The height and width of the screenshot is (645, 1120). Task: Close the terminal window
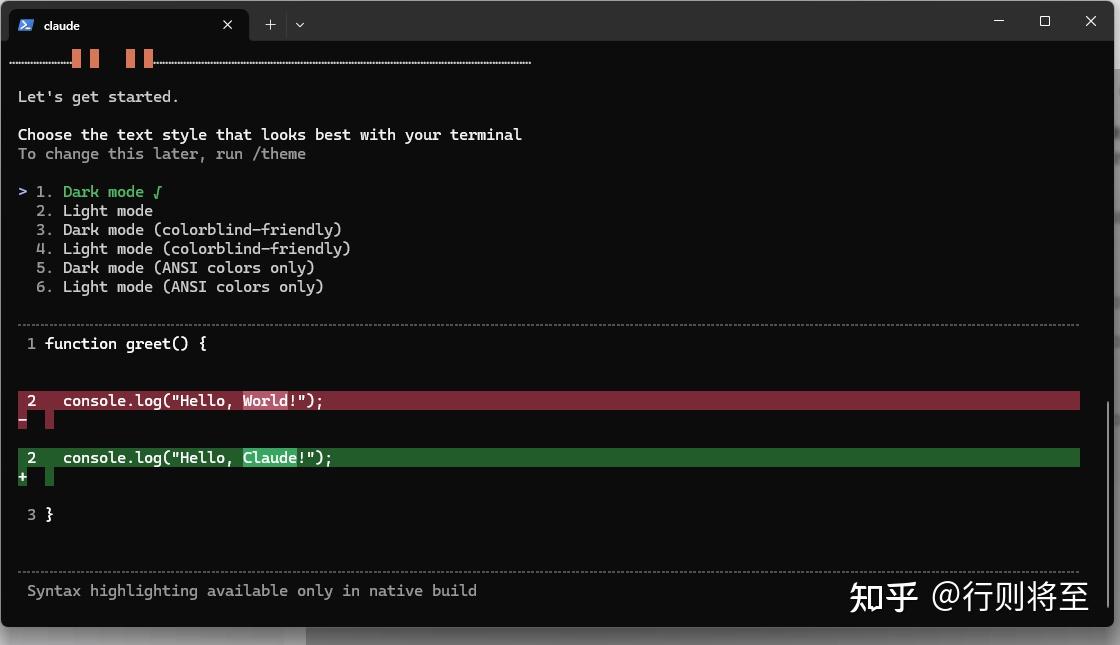pos(1091,21)
